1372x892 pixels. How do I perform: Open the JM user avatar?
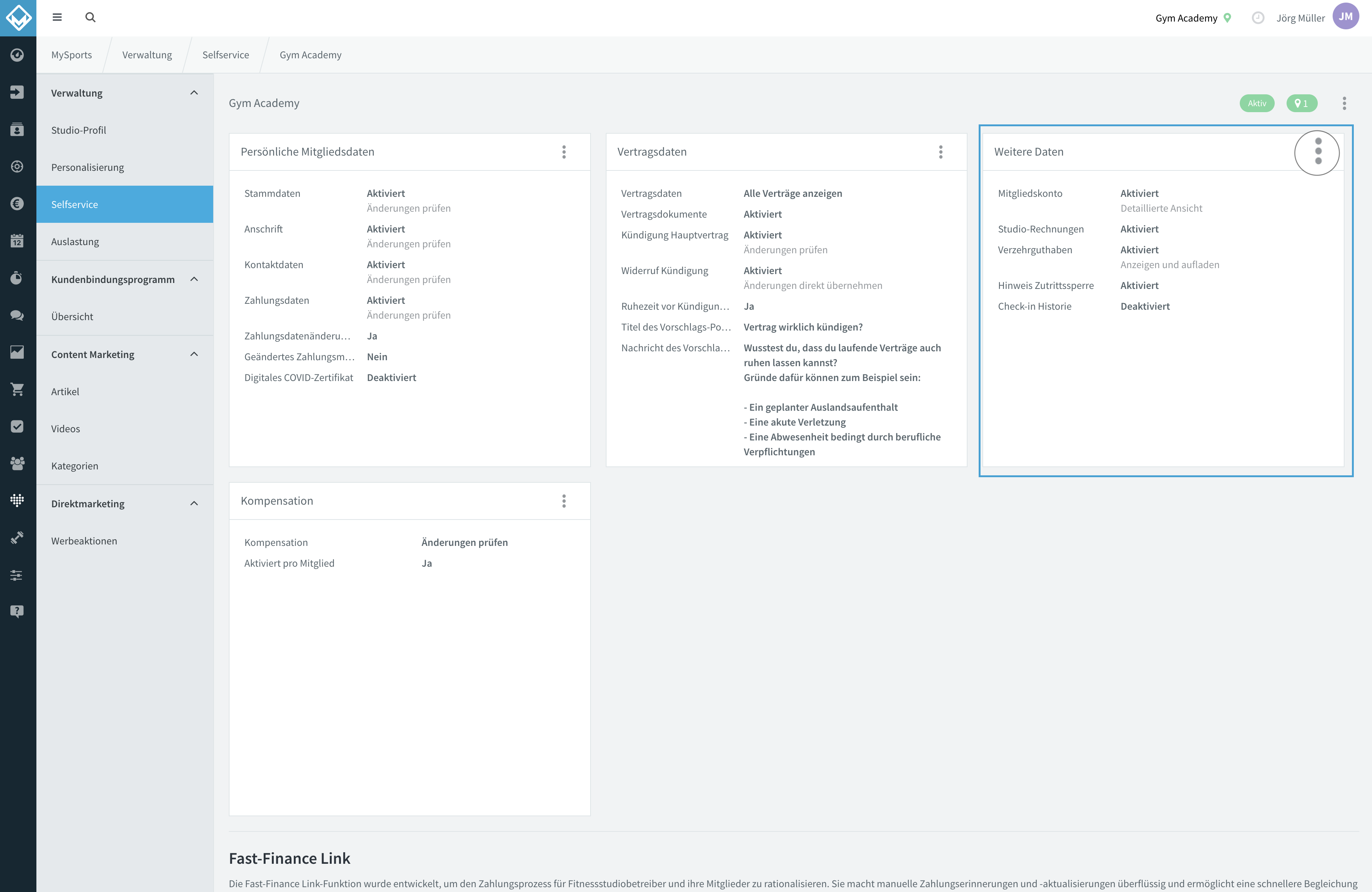pyautogui.click(x=1346, y=17)
